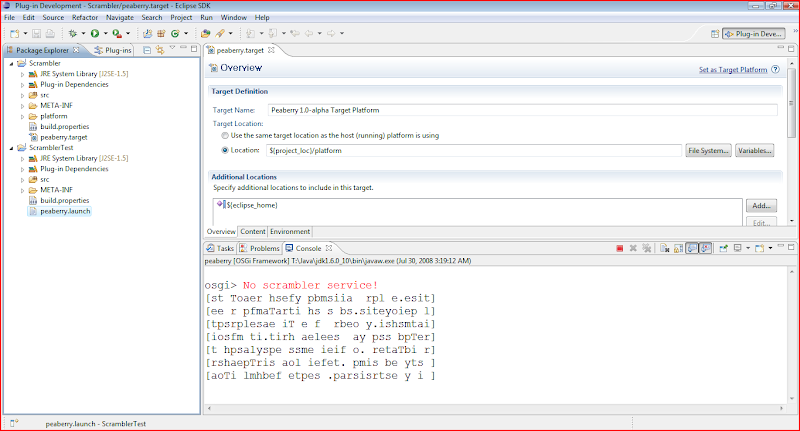Switch to the Environment editor tab
This screenshot has width=800, height=431.
click(x=290, y=232)
